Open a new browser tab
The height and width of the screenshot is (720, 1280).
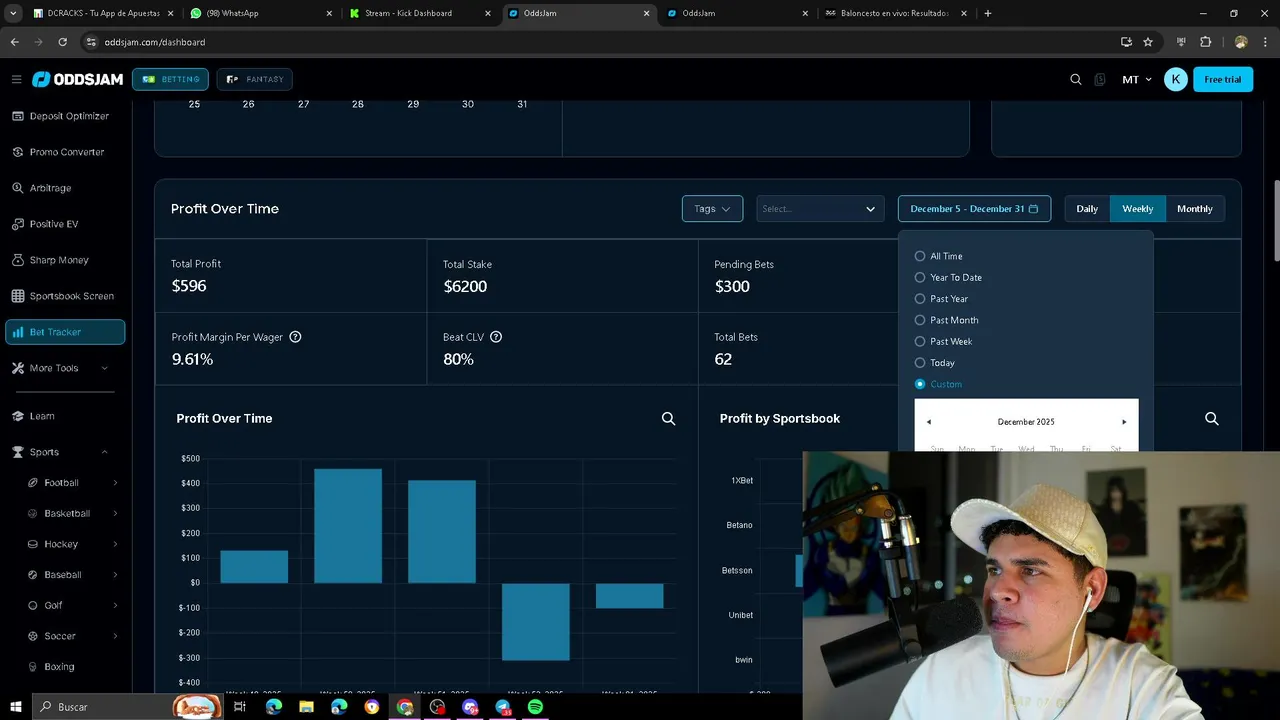click(x=988, y=13)
